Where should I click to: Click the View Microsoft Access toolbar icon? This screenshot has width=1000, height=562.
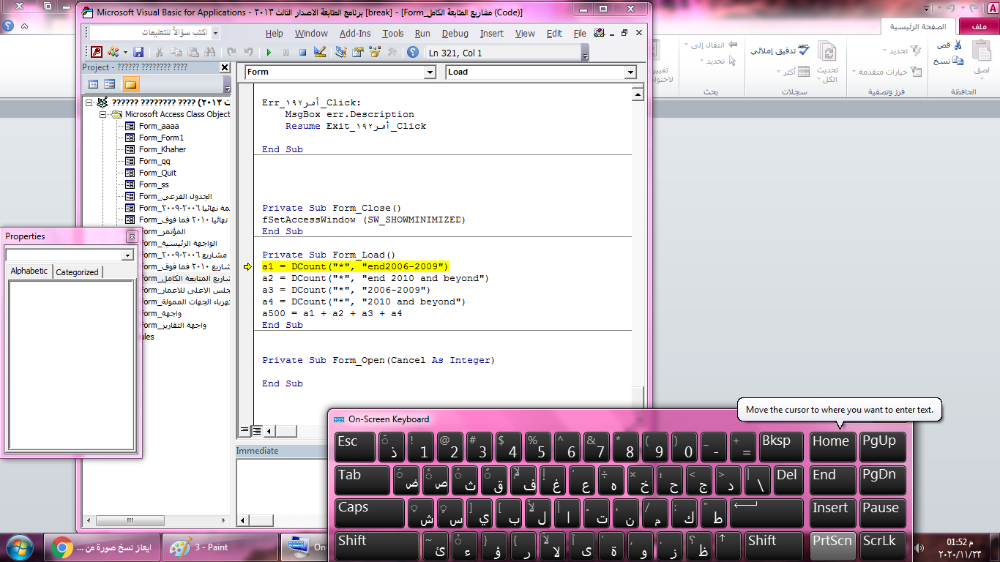point(96,52)
